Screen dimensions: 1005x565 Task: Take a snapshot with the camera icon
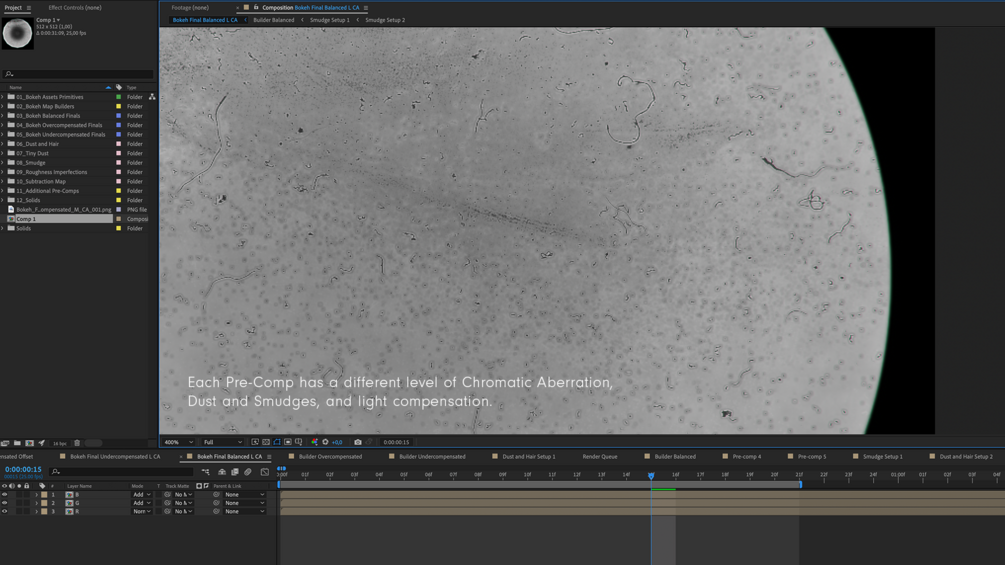pyautogui.click(x=358, y=442)
